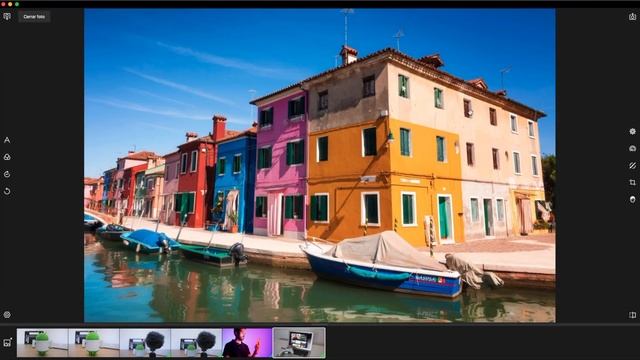Click the curved-arrow revert icon
Screen dimensions: 640x360
pyautogui.click(x=7, y=191)
